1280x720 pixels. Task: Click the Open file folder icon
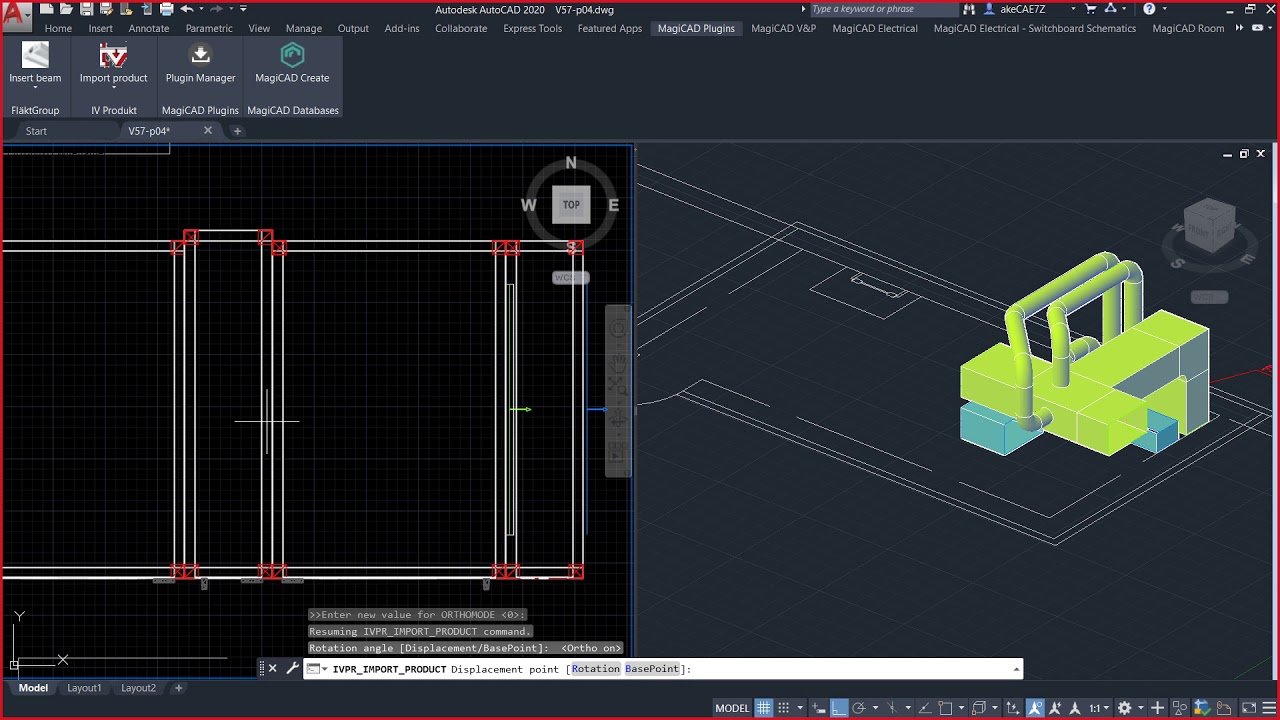pos(66,9)
